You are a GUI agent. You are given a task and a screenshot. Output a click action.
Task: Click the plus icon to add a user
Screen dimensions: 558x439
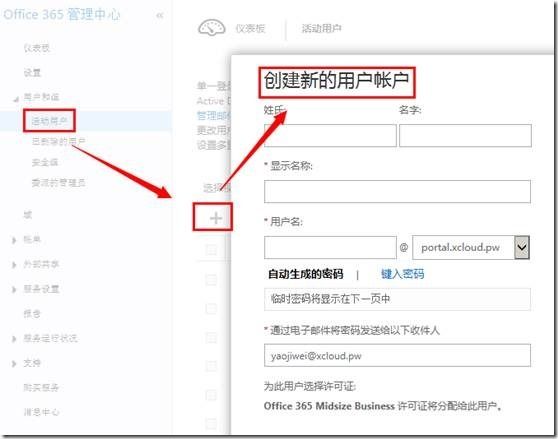pos(216,218)
